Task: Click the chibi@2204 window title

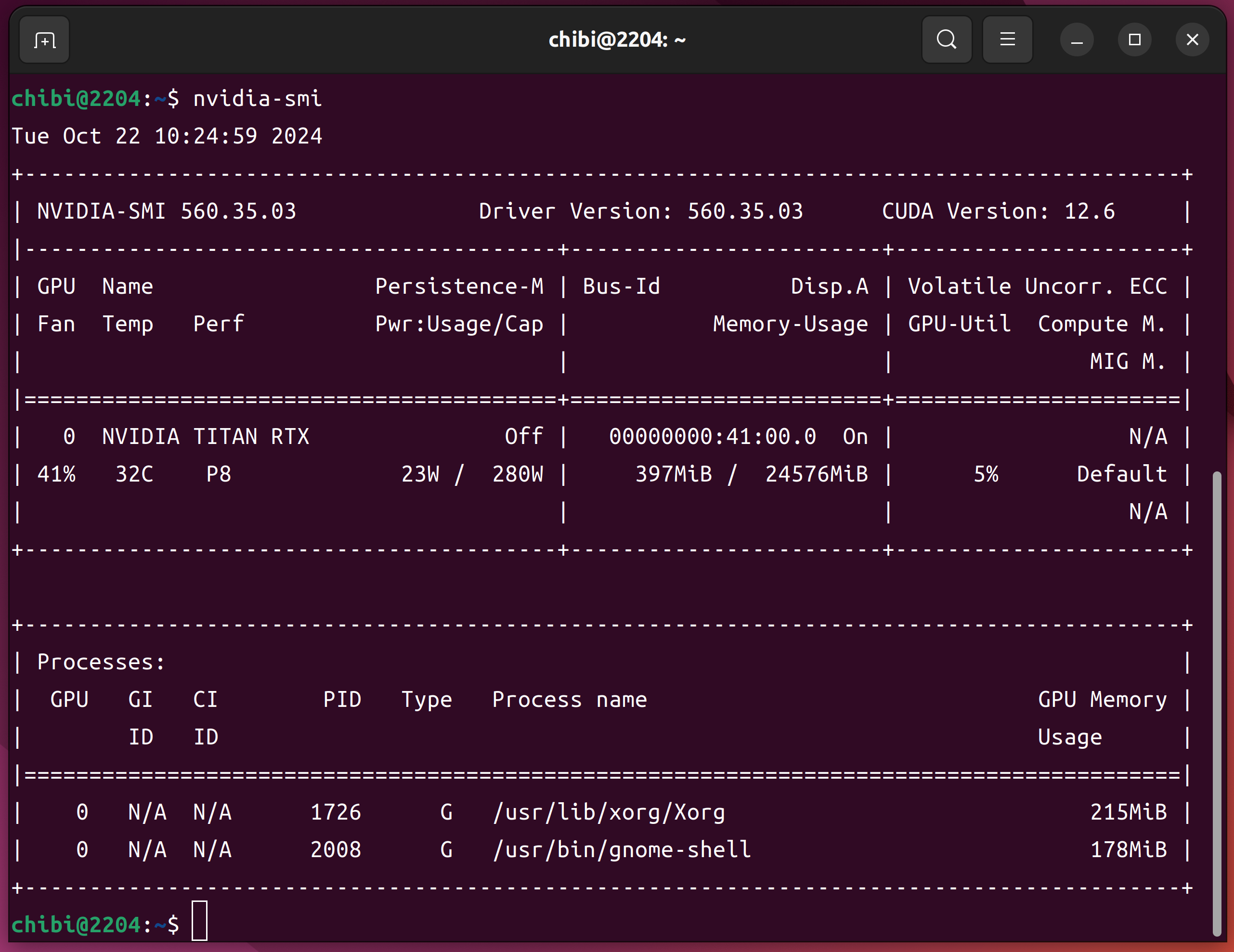Action: point(617,40)
